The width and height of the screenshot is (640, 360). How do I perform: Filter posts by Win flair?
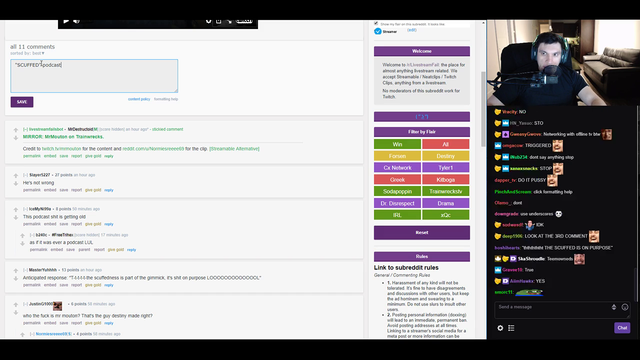click(397, 144)
